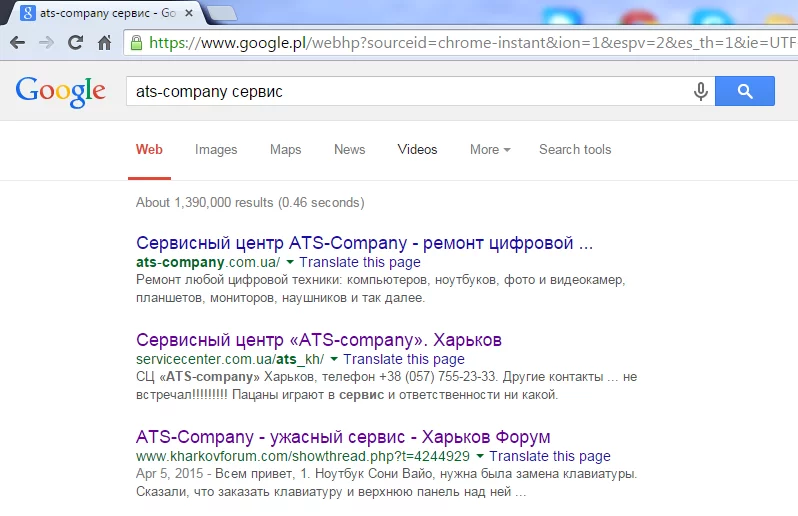This screenshot has height=516, width=798.
Task: Expand arrow next to kharkovforum.com URL
Action: pos(480,456)
